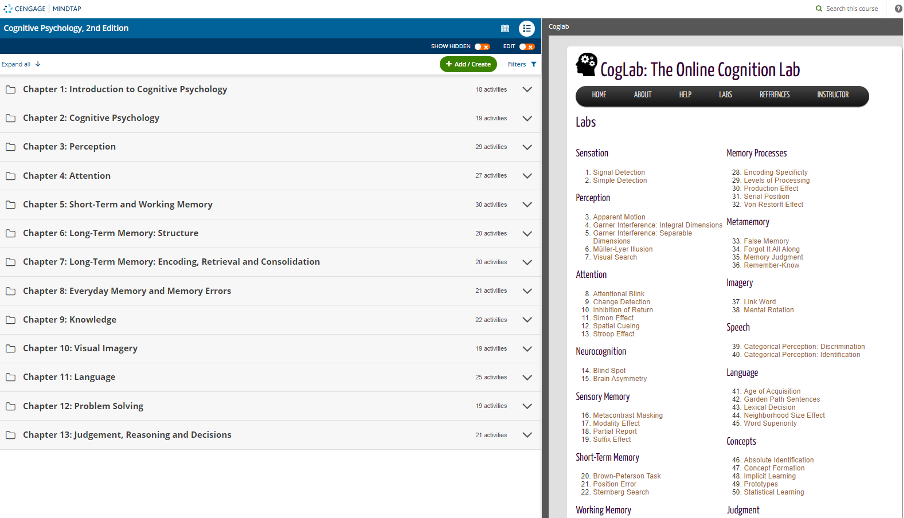Open the Müller-Lyer Illusion lab link
The width and height of the screenshot is (904, 518).
point(623,249)
